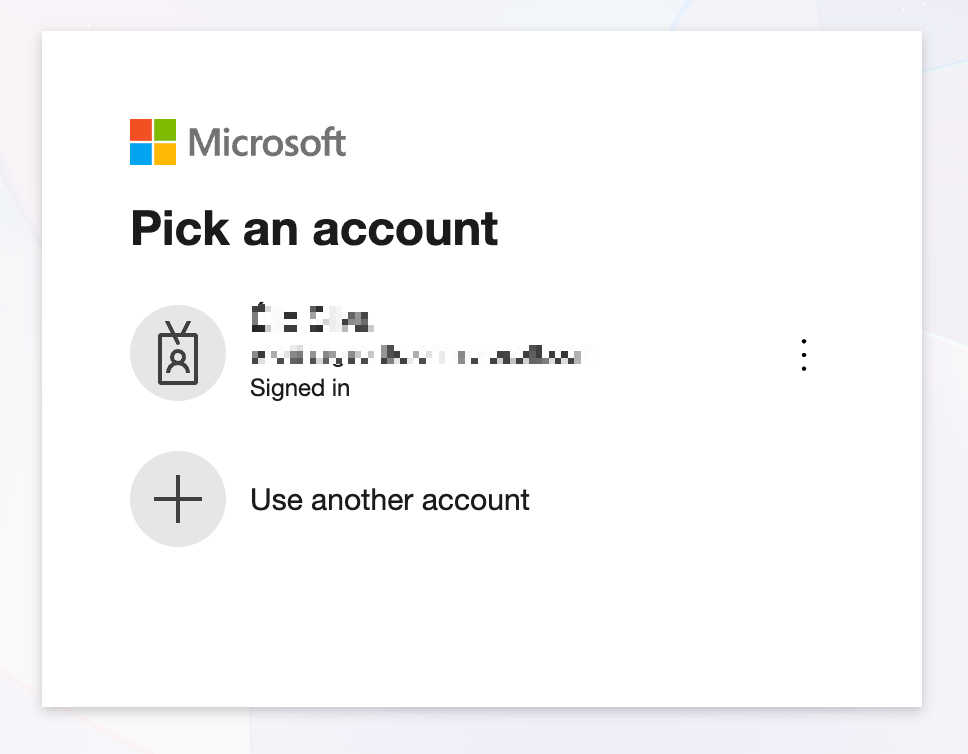Click the red square of Microsoft logo
Image resolution: width=968 pixels, height=754 pixels.
[x=141, y=130]
